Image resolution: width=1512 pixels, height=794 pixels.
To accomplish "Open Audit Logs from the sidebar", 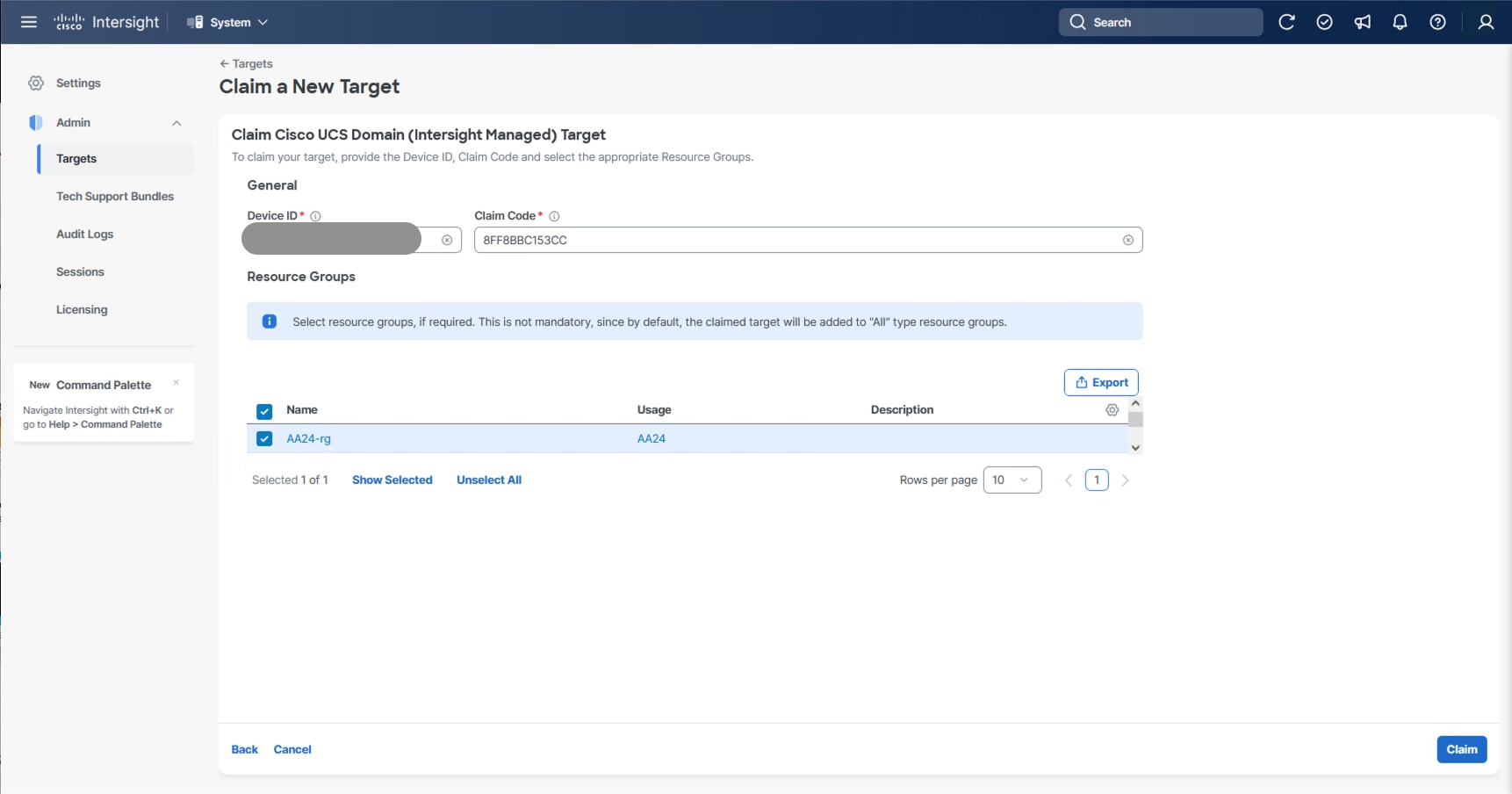I will [84, 234].
